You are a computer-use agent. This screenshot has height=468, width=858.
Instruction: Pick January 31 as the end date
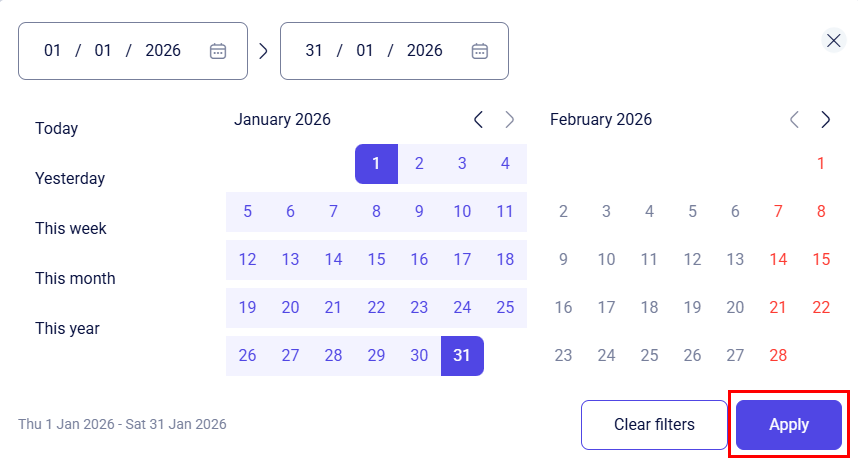[x=461, y=355]
